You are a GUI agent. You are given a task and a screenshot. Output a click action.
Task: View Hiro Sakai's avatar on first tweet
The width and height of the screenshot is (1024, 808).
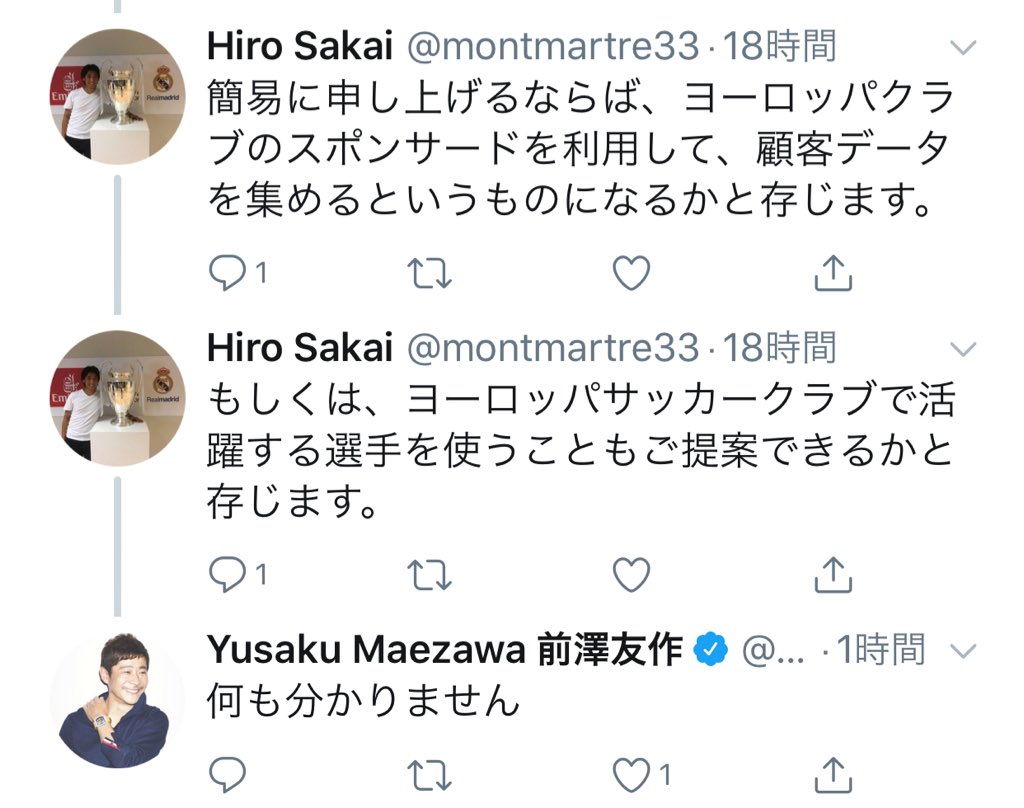[x=117, y=96]
